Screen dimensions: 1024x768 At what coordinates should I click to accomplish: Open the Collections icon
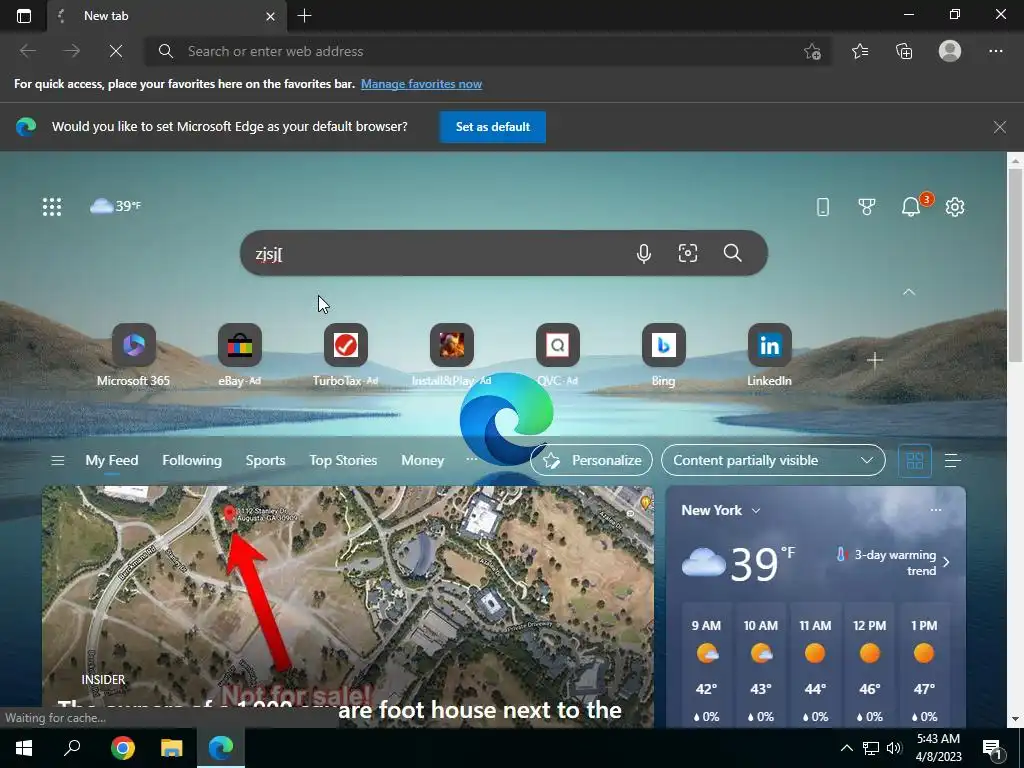coord(904,51)
